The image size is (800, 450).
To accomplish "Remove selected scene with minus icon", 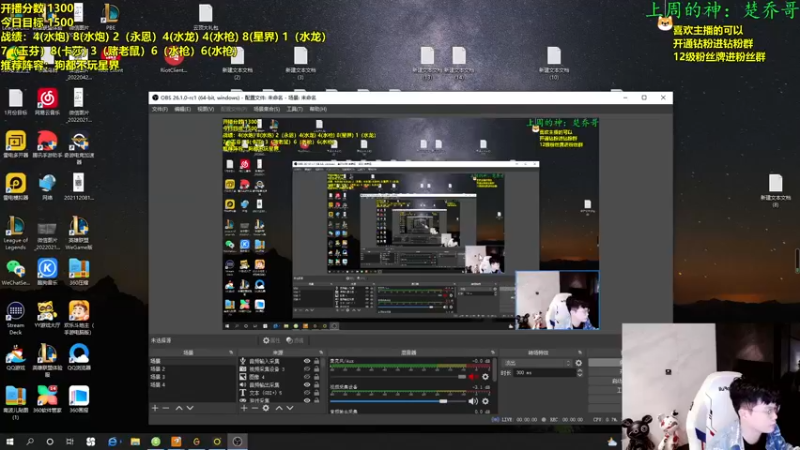I will pos(166,408).
